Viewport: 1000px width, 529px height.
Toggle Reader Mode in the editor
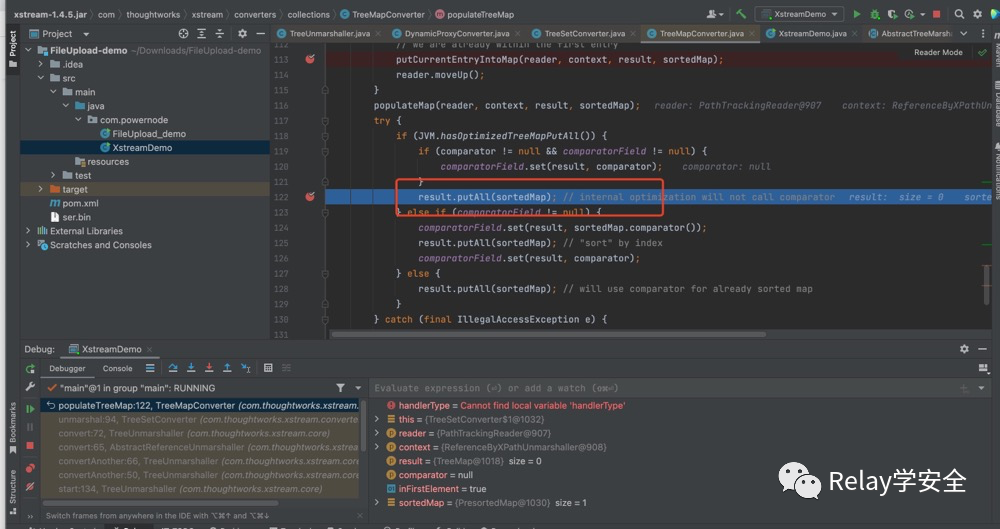pos(938,52)
